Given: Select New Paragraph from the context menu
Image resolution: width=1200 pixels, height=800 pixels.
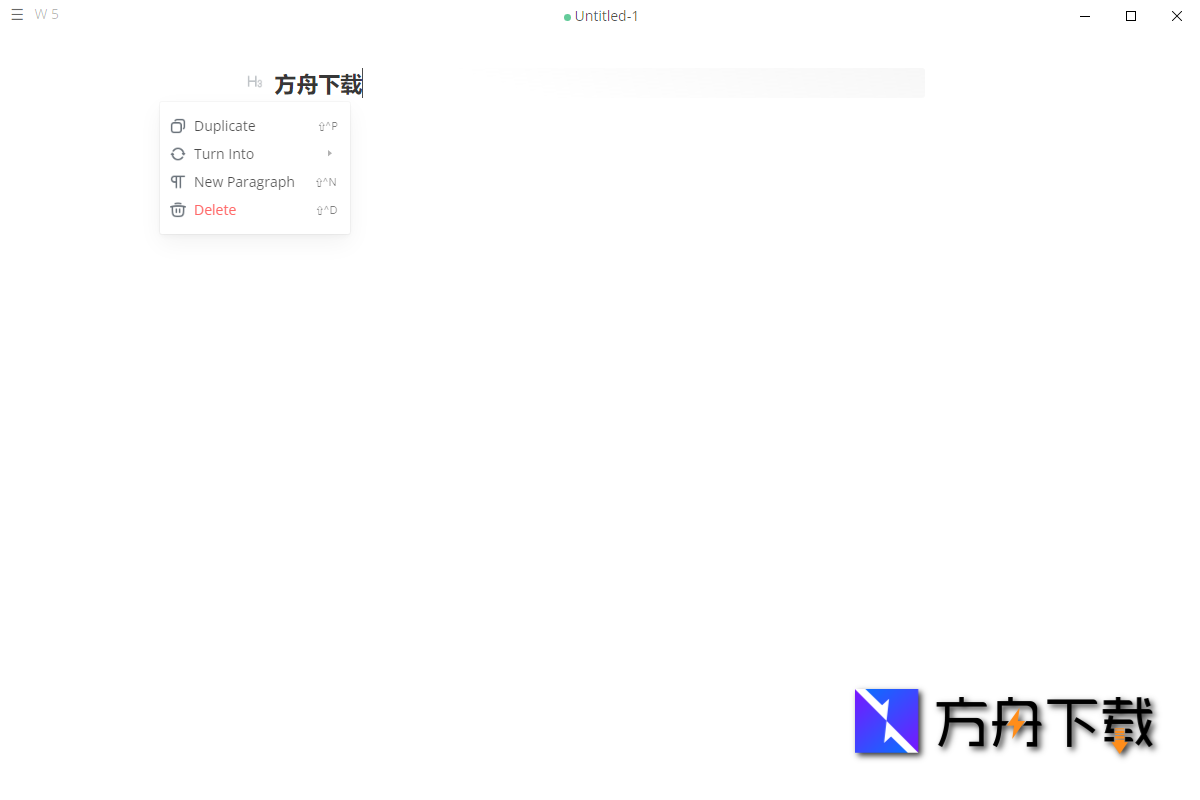Looking at the screenshot, I should pyautogui.click(x=243, y=181).
